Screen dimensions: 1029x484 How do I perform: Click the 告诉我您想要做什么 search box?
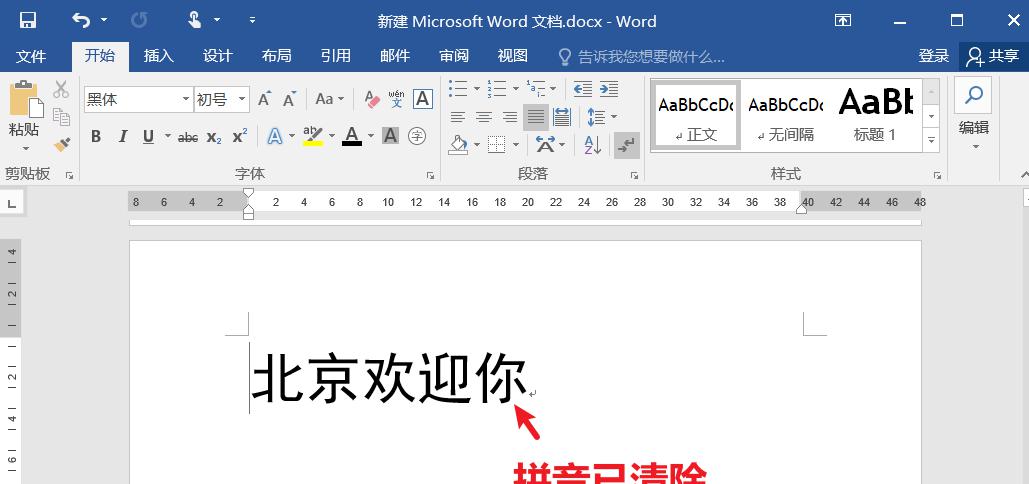pos(642,57)
